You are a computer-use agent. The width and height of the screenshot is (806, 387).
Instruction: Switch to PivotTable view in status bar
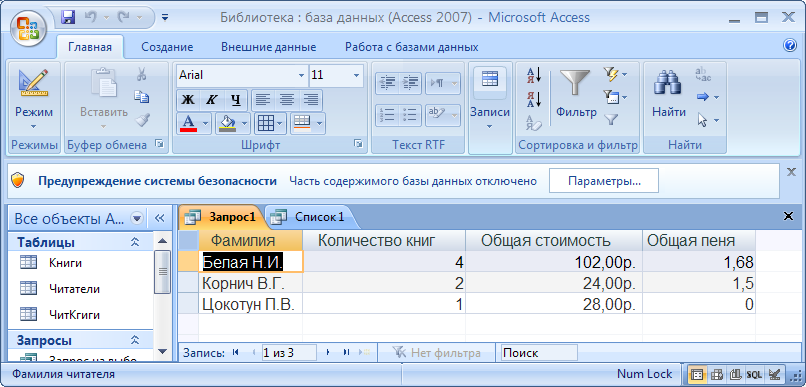(x=717, y=375)
